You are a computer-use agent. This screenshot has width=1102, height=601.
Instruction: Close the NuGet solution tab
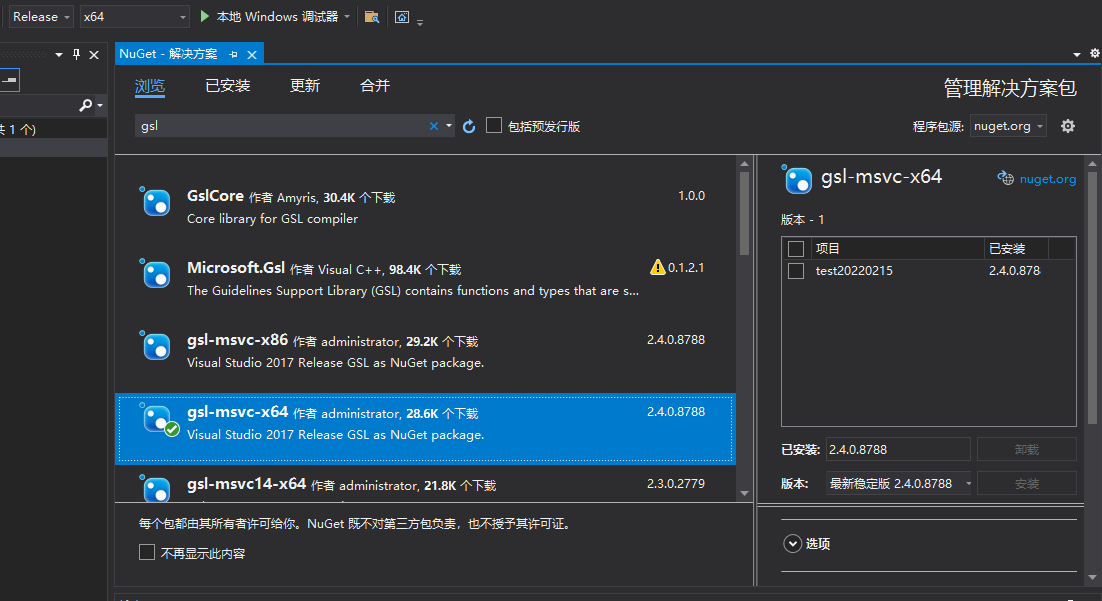(252, 54)
